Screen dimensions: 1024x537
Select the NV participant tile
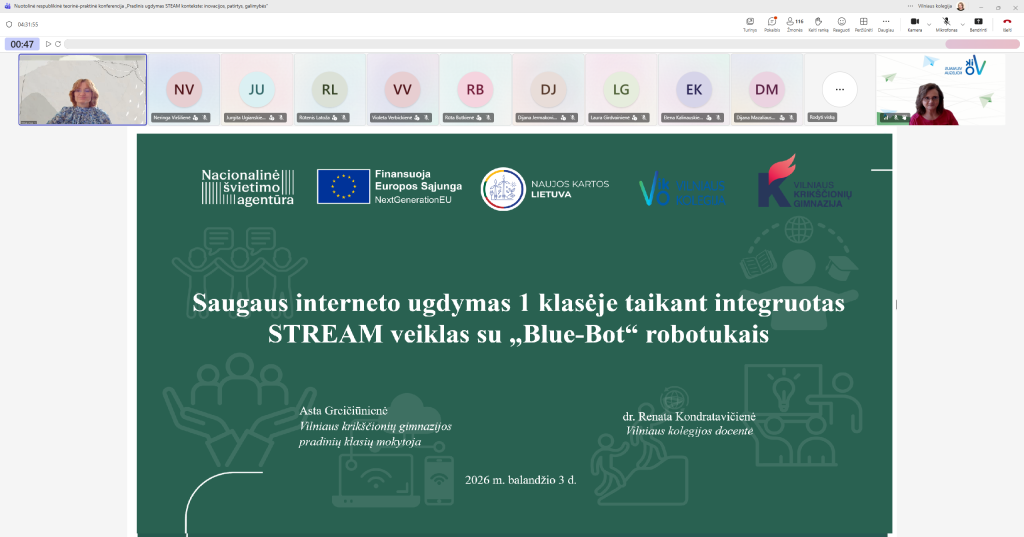tap(184, 90)
